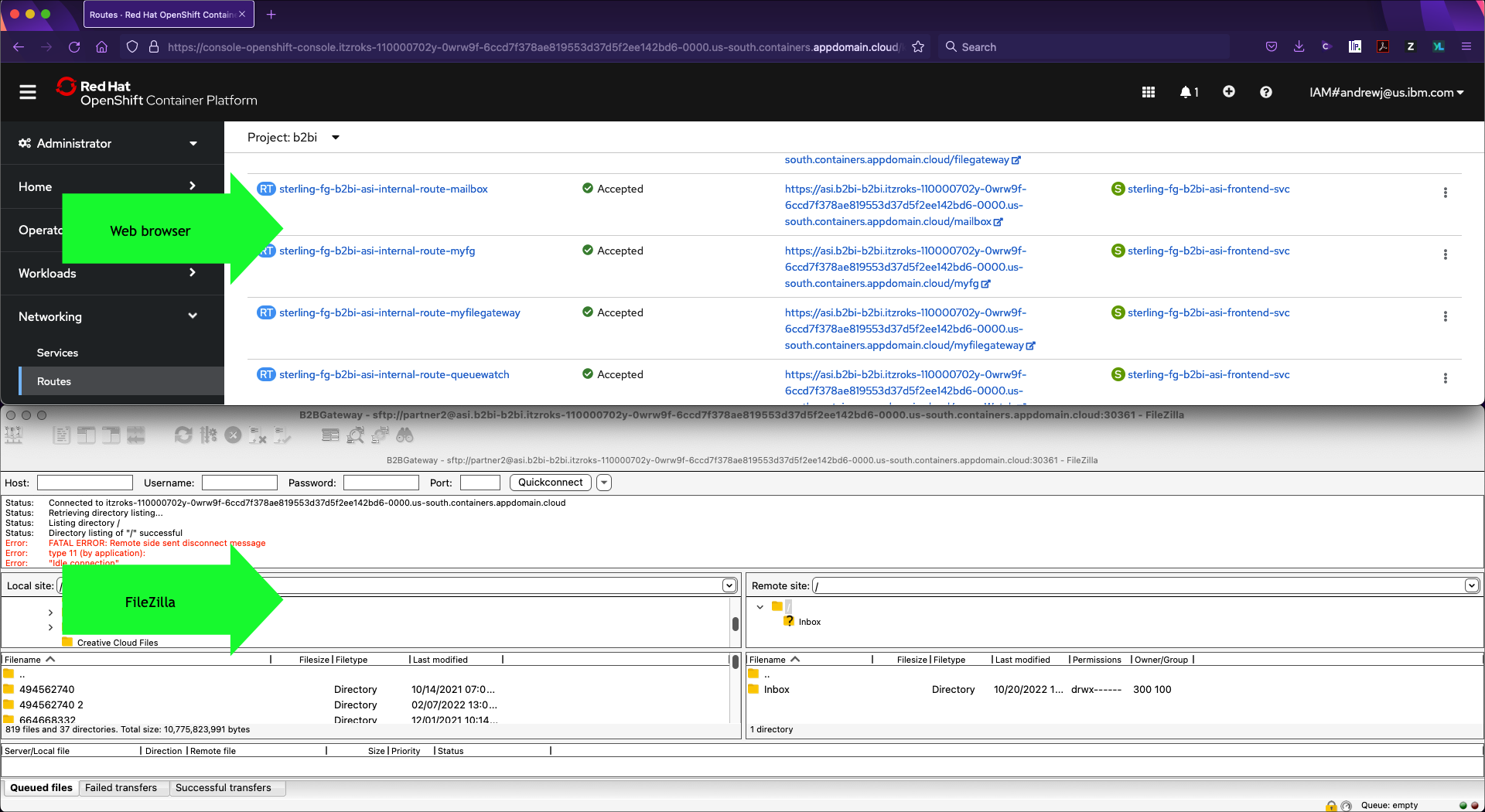Open OpenShift help question mark
This screenshot has height=812, width=1485.
coord(1266,92)
